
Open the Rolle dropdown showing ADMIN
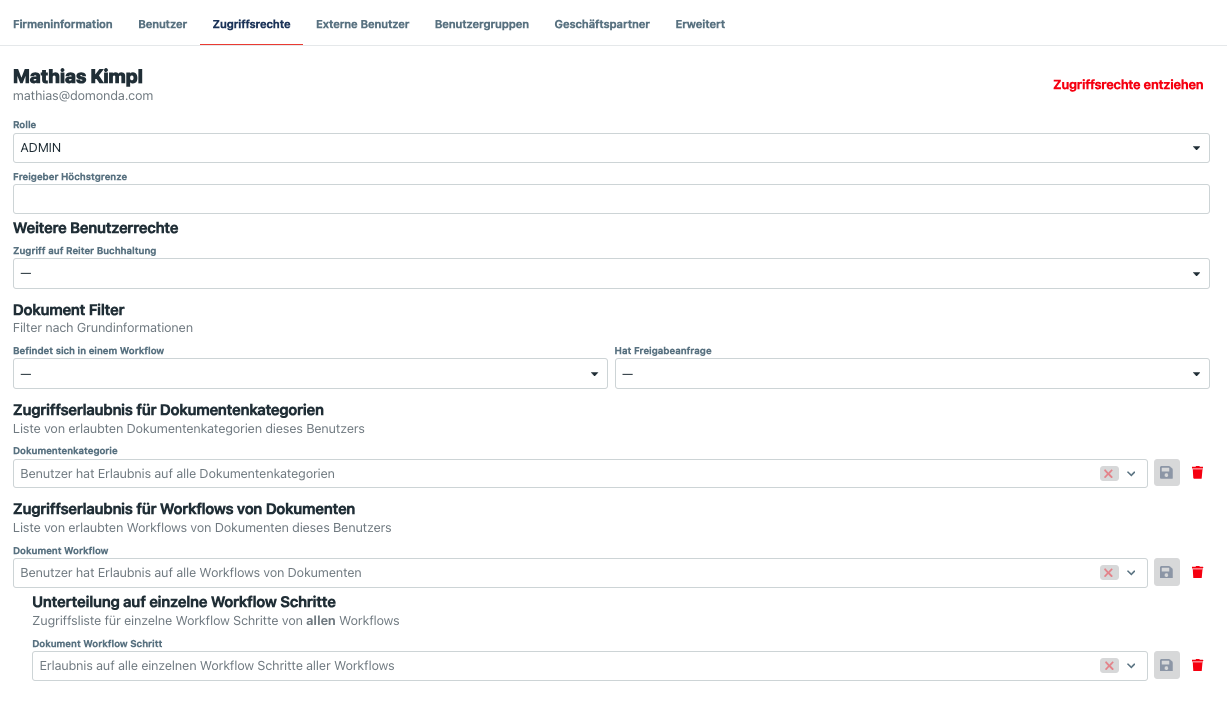pos(610,148)
